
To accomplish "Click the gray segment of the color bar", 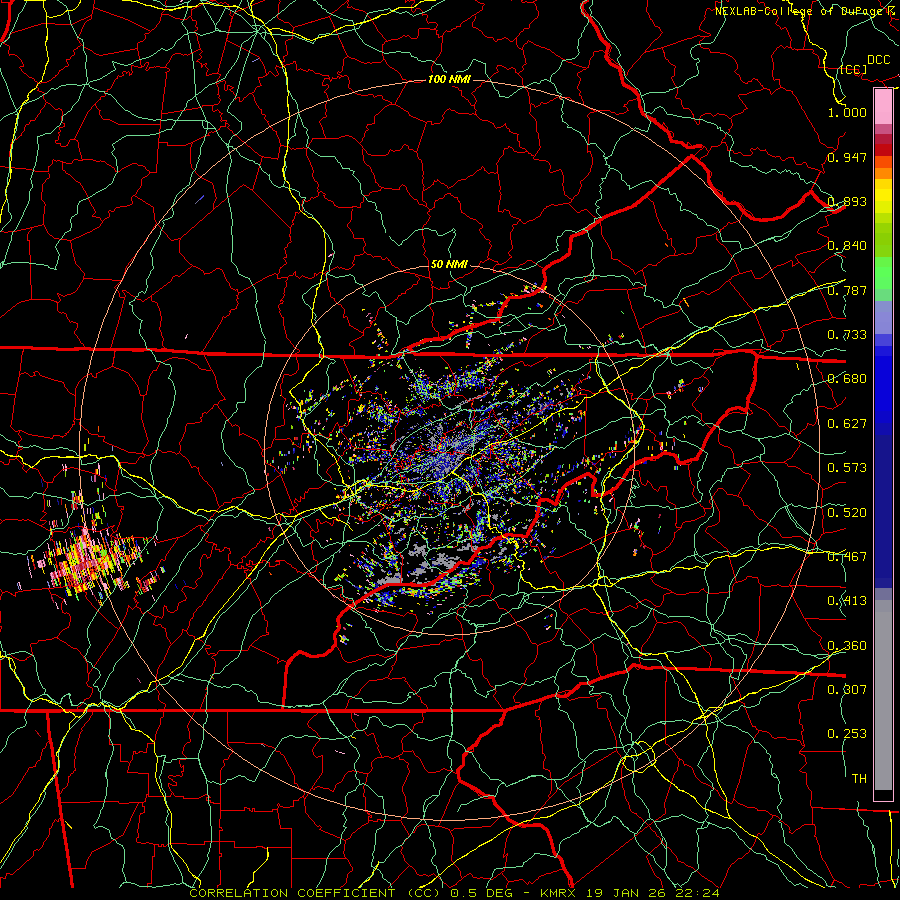I will click(883, 695).
